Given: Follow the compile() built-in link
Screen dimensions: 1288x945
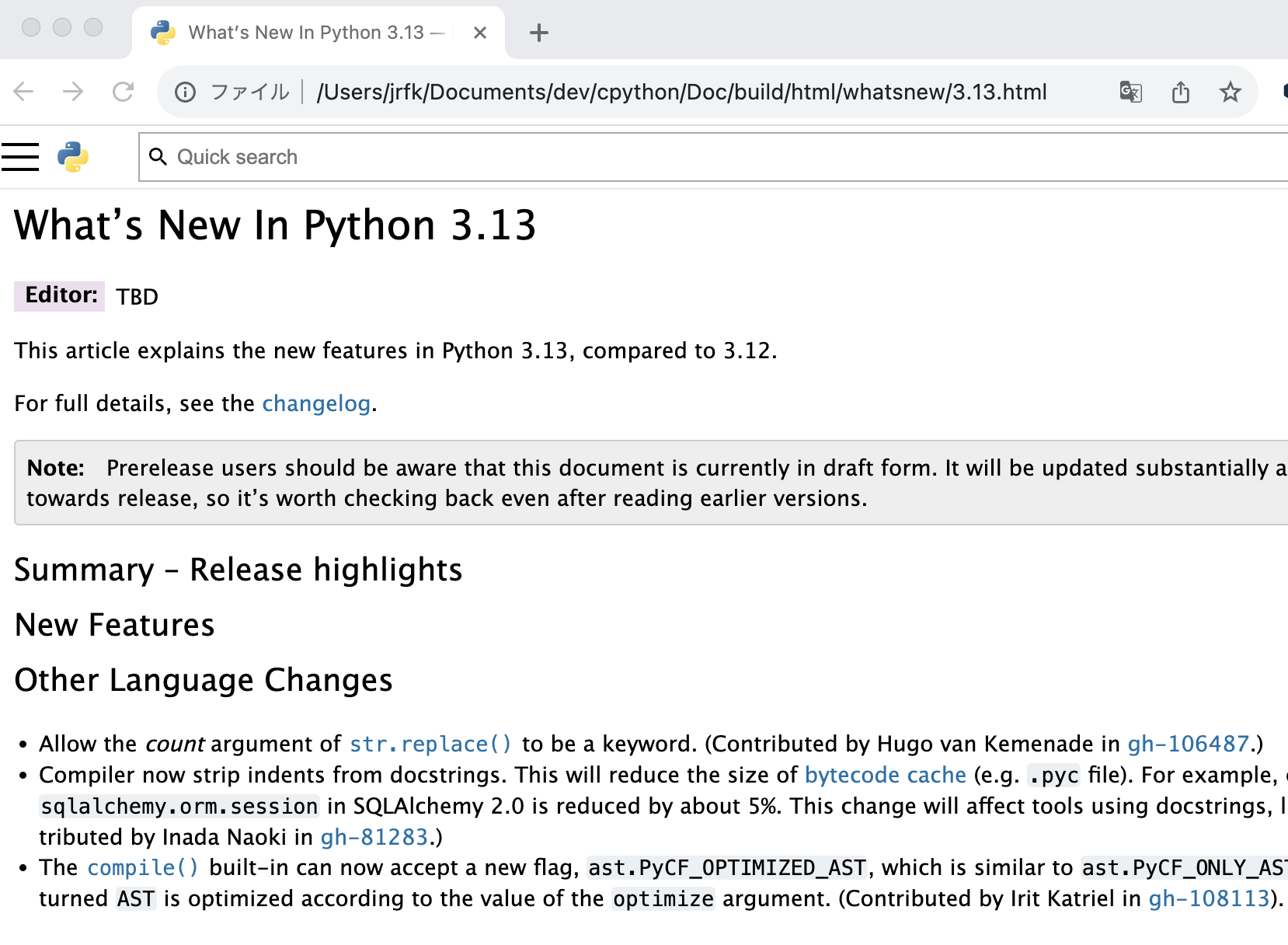Looking at the screenshot, I should (143, 868).
